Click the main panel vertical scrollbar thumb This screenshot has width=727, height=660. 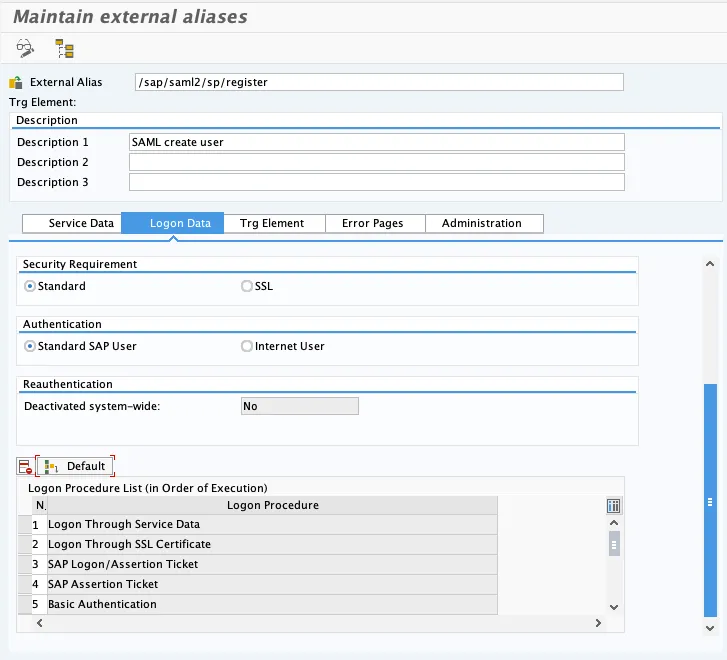pos(710,500)
